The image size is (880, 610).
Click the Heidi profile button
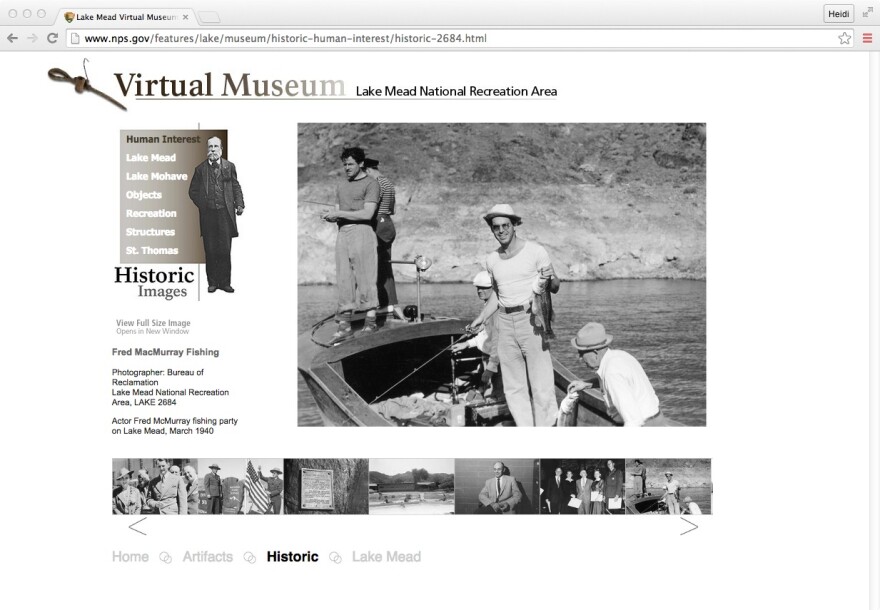[838, 14]
